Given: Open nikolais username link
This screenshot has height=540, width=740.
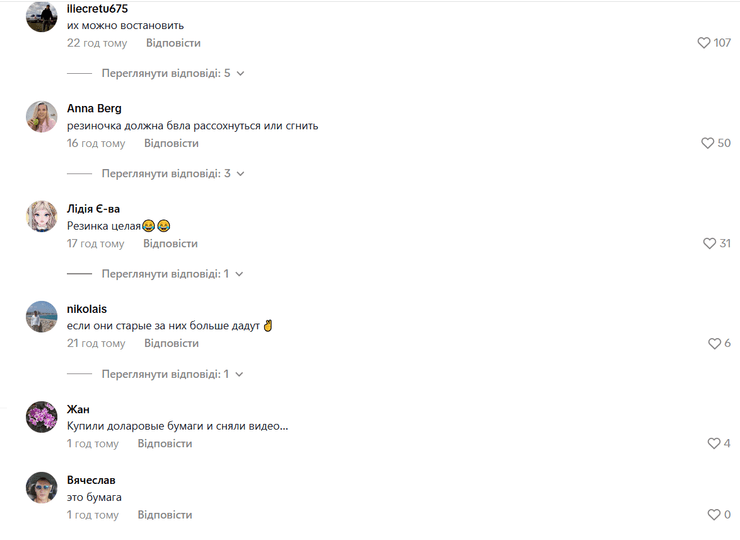Looking at the screenshot, I should pos(87,309).
